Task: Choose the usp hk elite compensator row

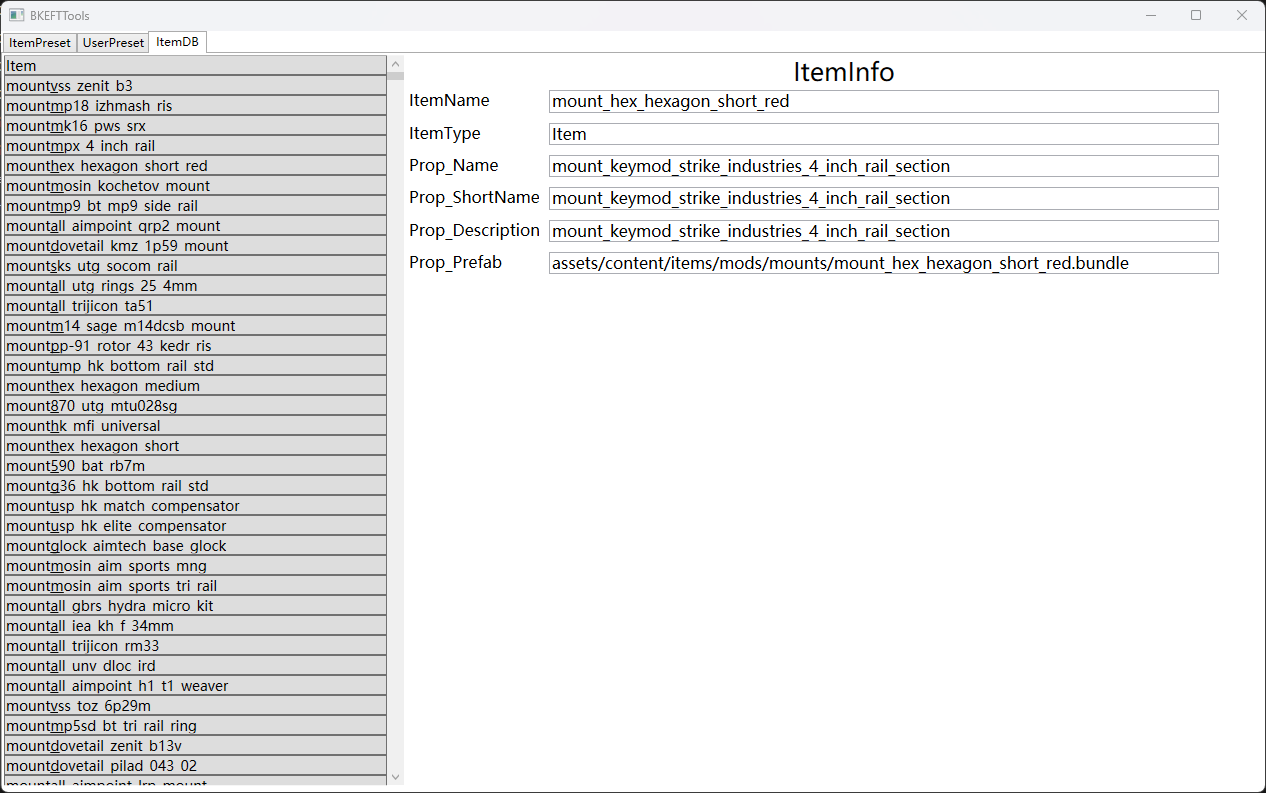Action: (195, 526)
